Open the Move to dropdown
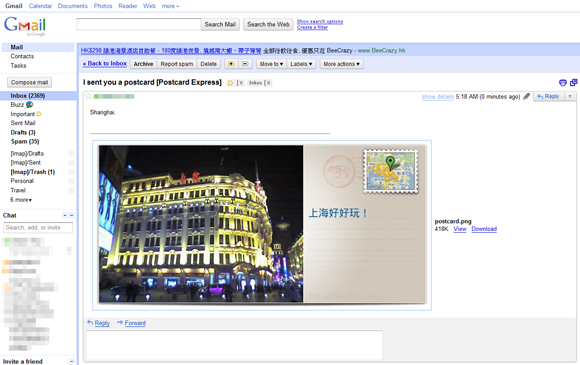580x365 pixels. (x=271, y=64)
